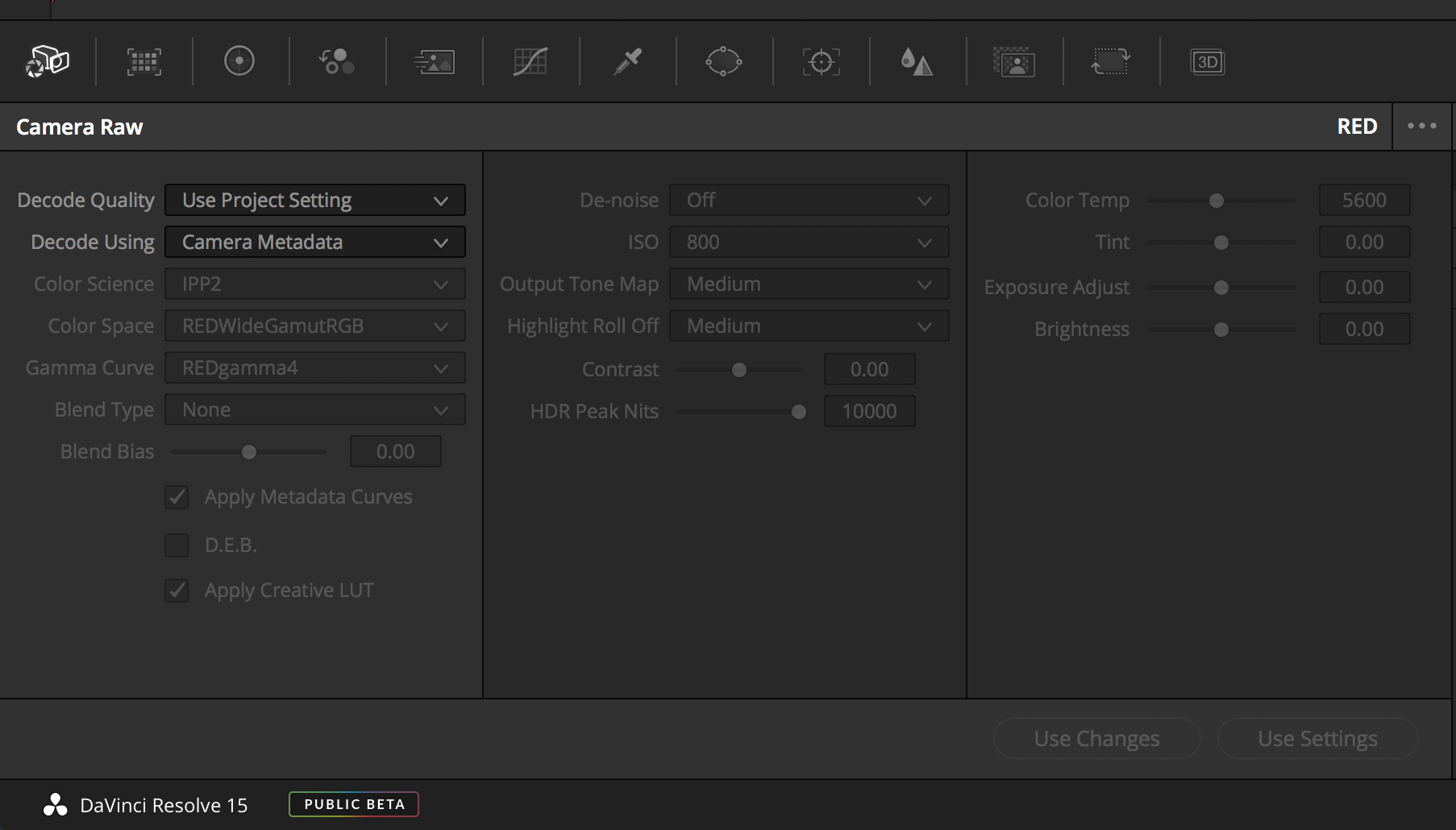Expand the Color Science dropdown
Screen dimensions: 1456x830
(315, 284)
